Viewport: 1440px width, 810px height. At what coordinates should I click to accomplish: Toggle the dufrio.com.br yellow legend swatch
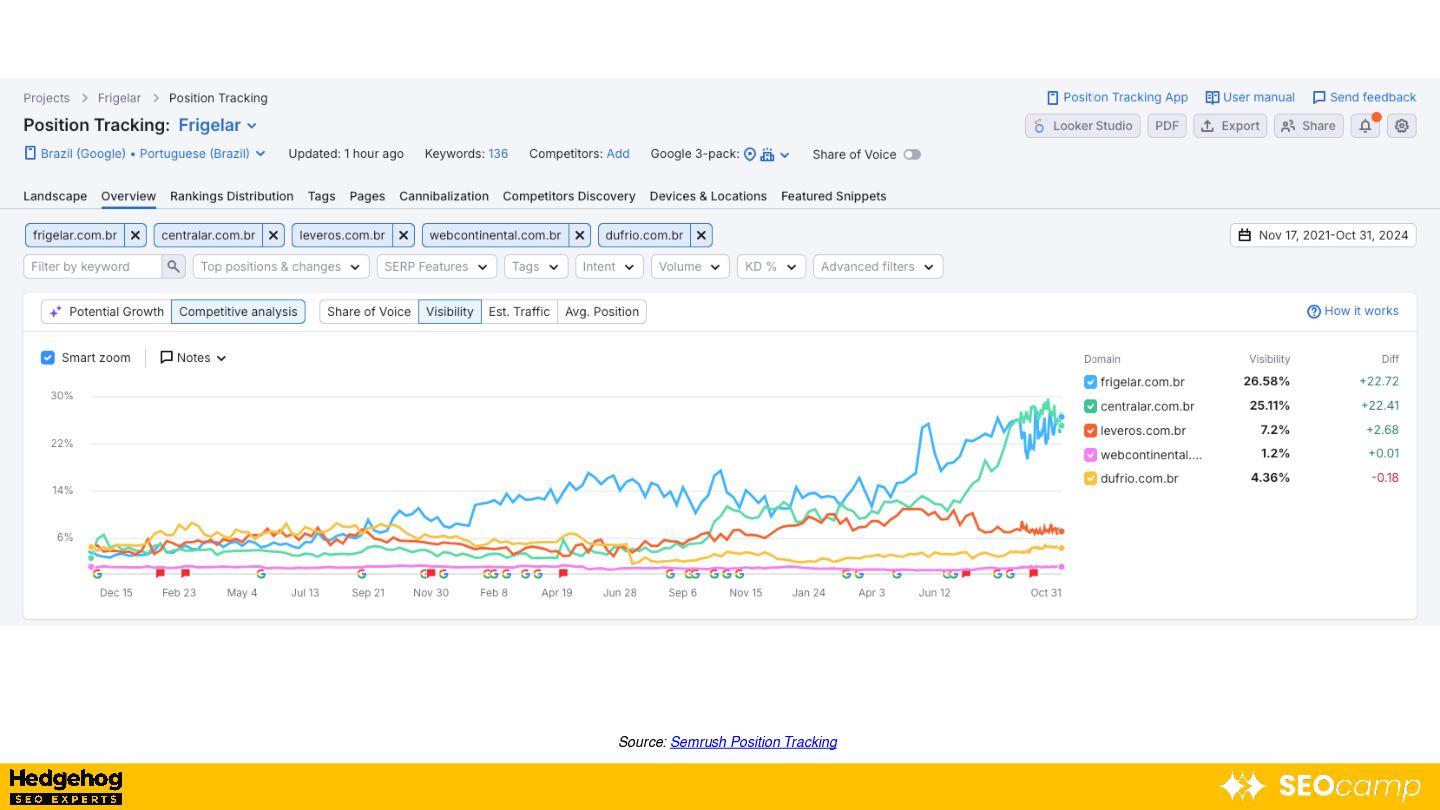(x=1090, y=479)
